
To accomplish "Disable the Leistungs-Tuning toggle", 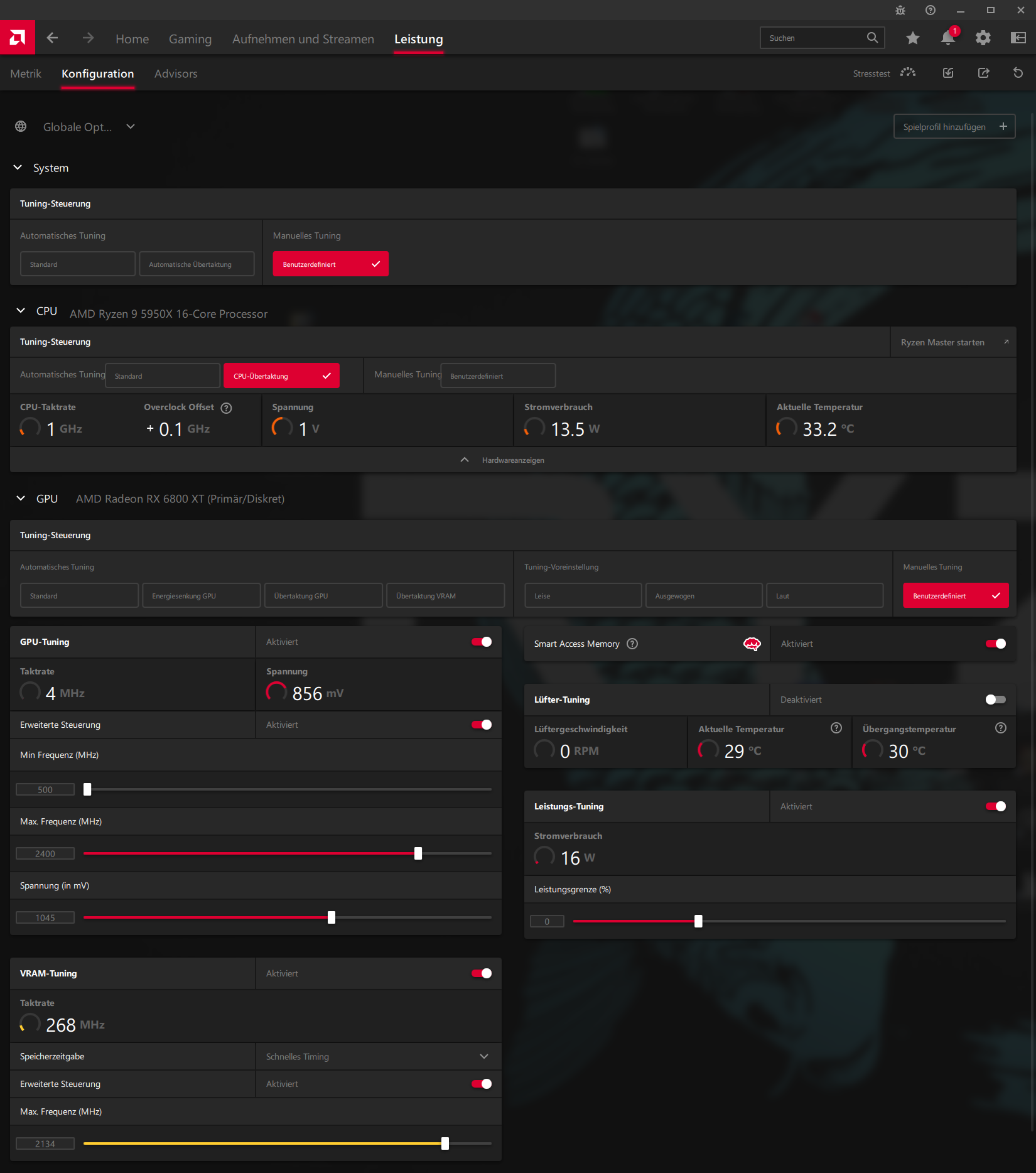I will pyautogui.click(x=996, y=806).
